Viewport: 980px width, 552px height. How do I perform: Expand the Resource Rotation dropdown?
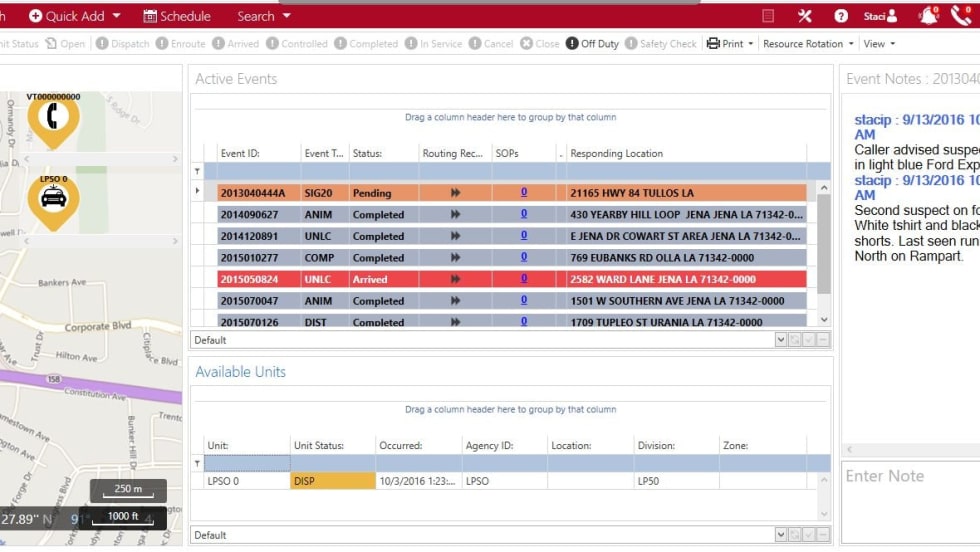808,44
